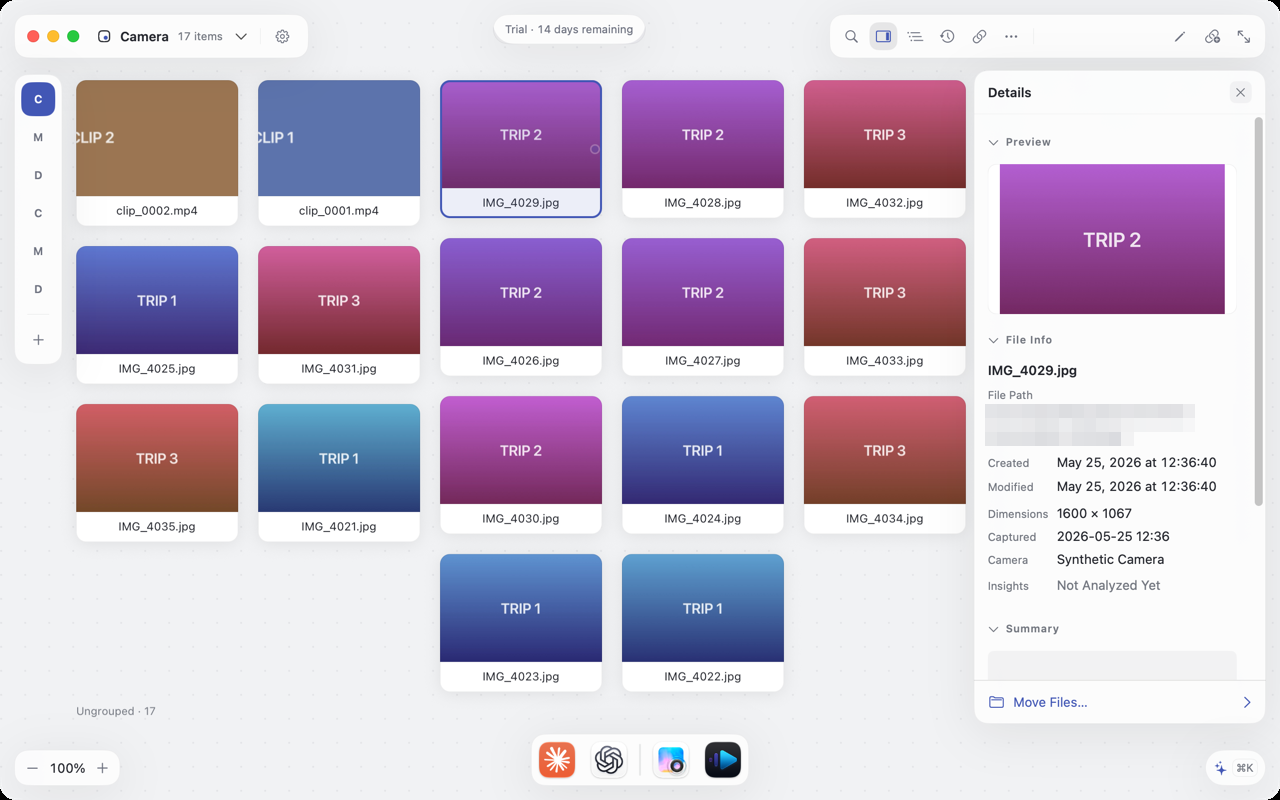Collapse the File Info section
Image resolution: width=1280 pixels, height=800 pixels.
[x=993, y=340]
